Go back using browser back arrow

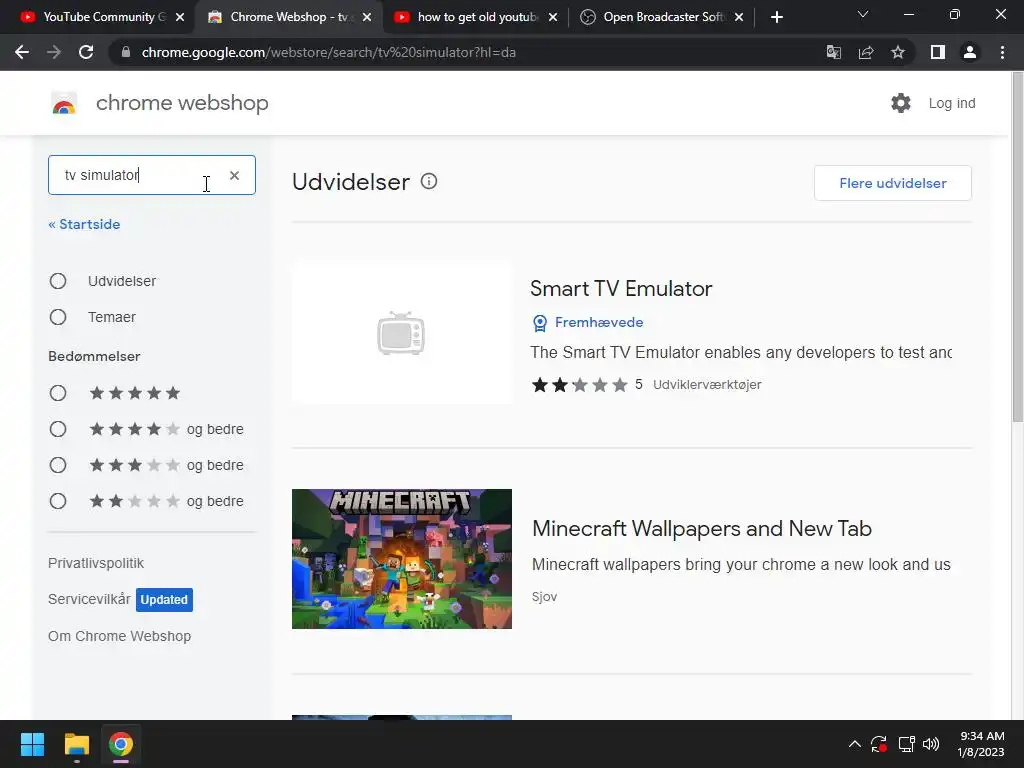tap(22, 52)
